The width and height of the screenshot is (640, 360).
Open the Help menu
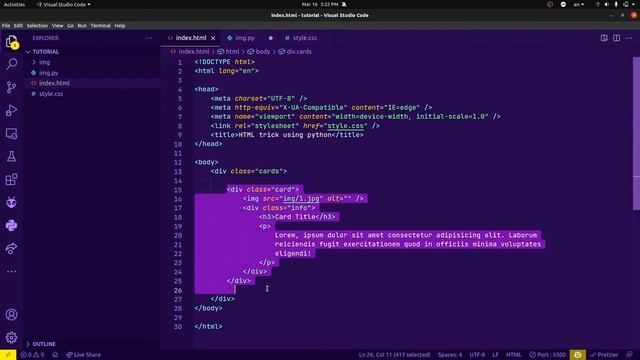[x=120, y=26]
